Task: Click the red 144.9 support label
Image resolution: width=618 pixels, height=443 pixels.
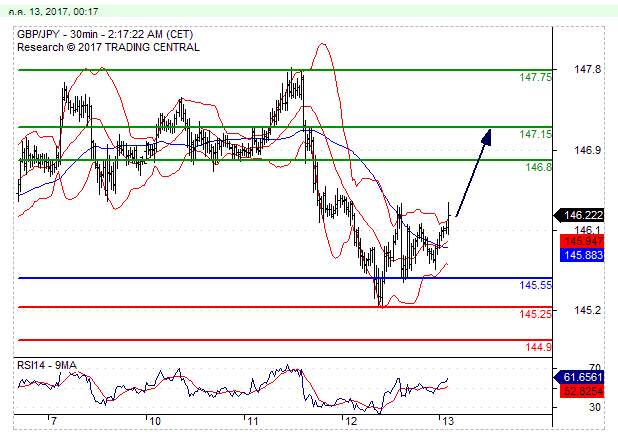Action: point(538,347)
